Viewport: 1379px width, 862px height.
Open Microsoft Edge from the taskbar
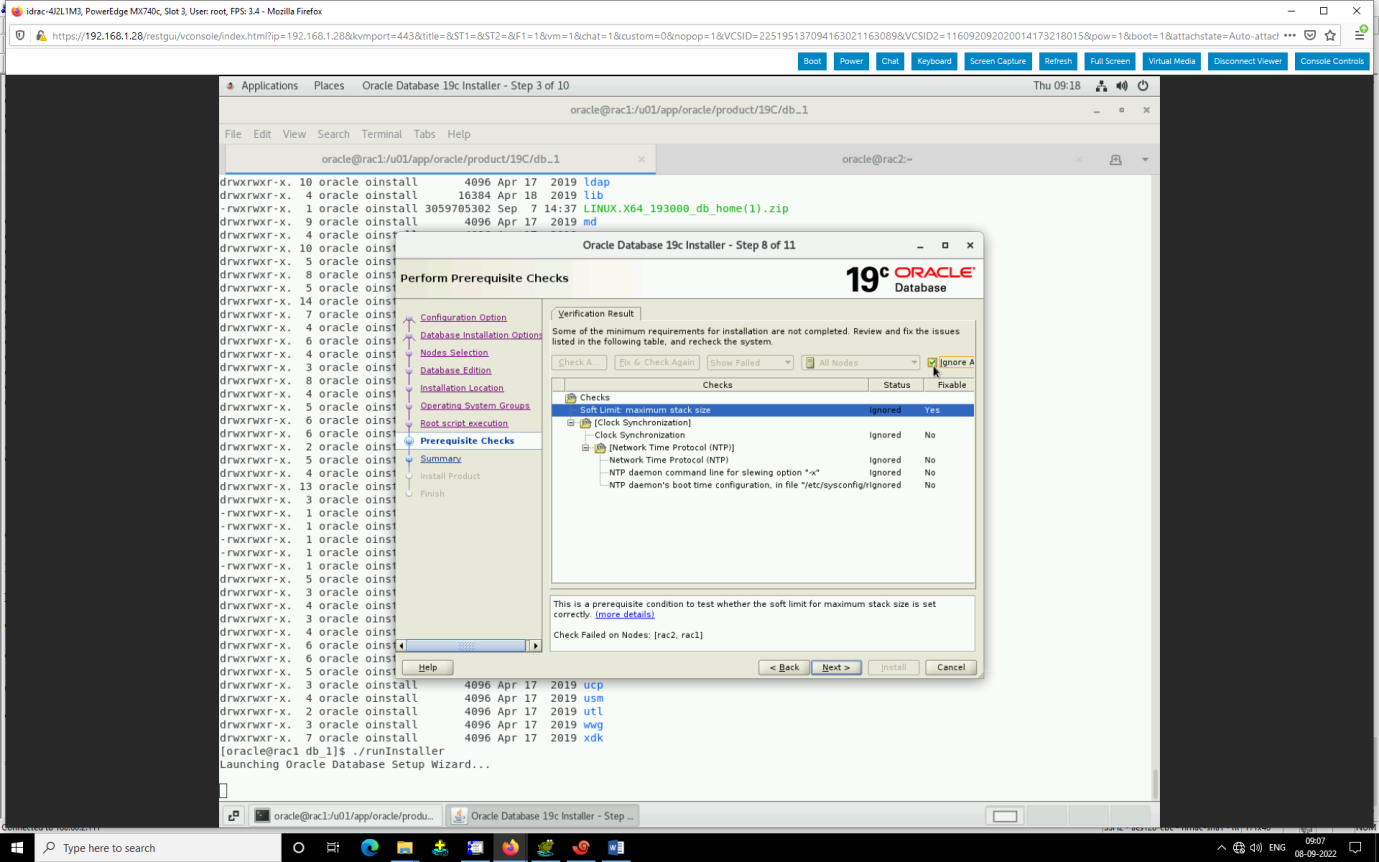coord(369,848)
